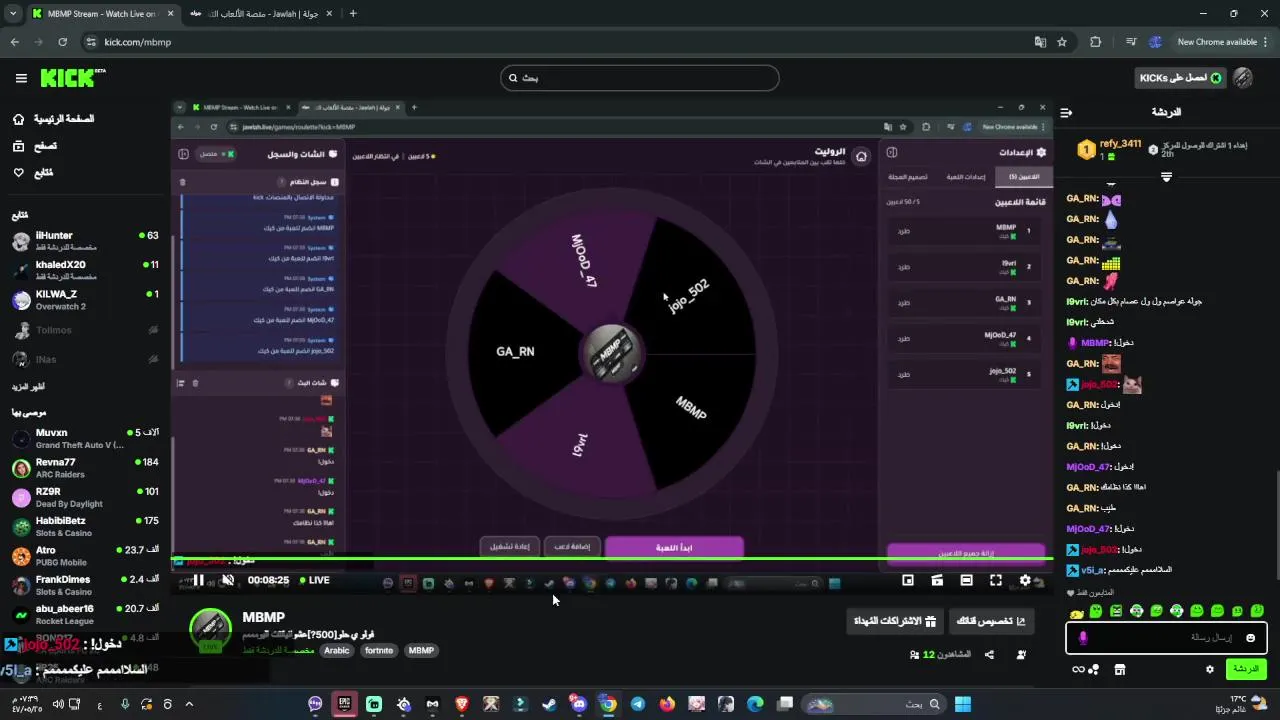1280x720 pixels.
Task: Open the iiHunter channel in sidebar
Action: point(84,241)
